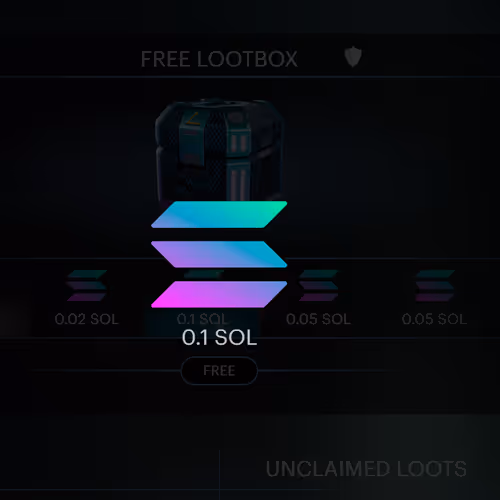The width and height of the screenshot is (500, 500).
Task: Click the teal top stripe of Solana logo
Action: [219, 215]
